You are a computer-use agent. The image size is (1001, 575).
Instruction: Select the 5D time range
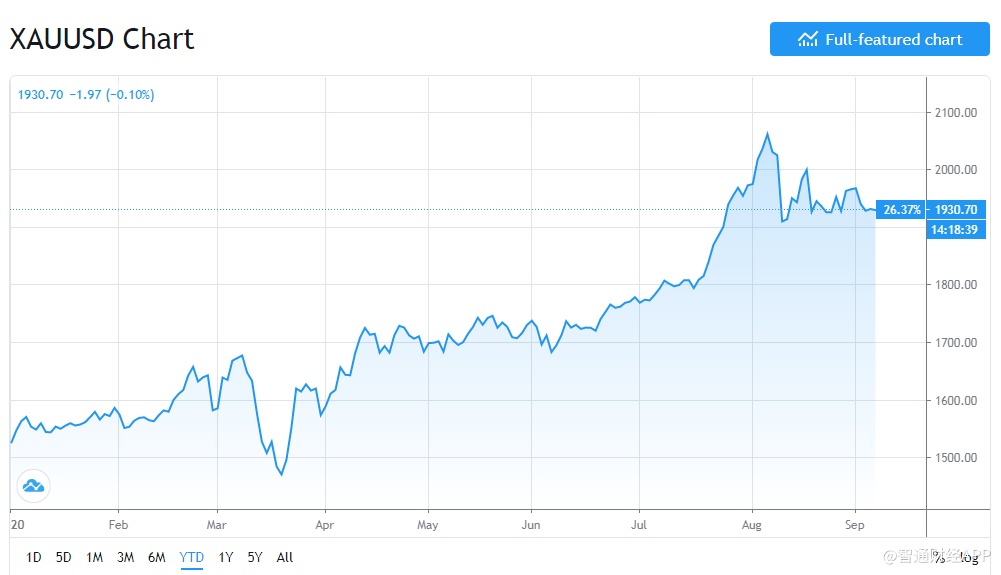coord(64,557)
